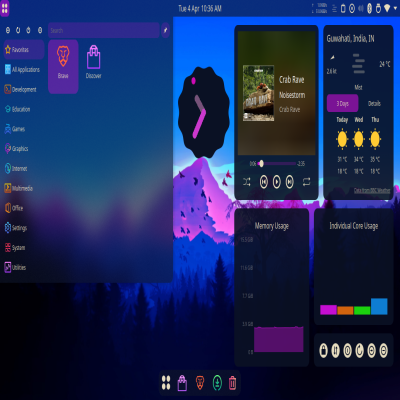
Task: Select the 3 Days forecast tab
Action: pyautogui.click(x=342, y=103)
